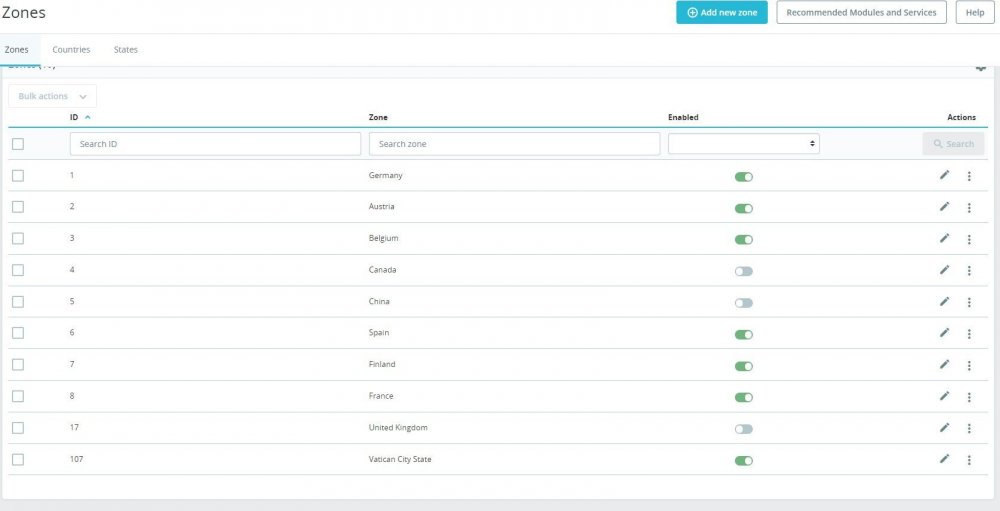Click pencil edit icon for Finland
The height and width of the screenshot is (511, 1000).
click(944, 364)
